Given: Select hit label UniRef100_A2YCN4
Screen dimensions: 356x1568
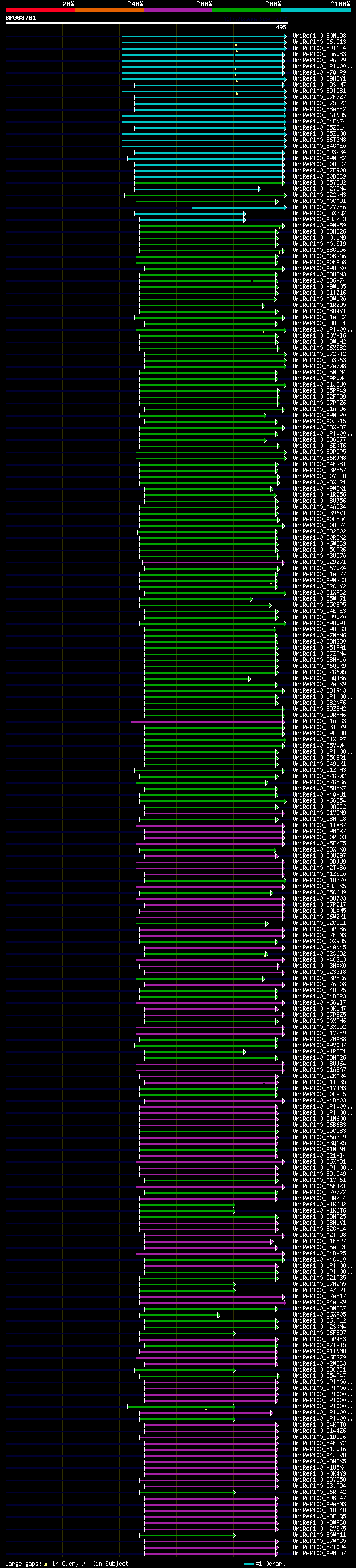Looking at the screenshot, I should coord(319,189).
